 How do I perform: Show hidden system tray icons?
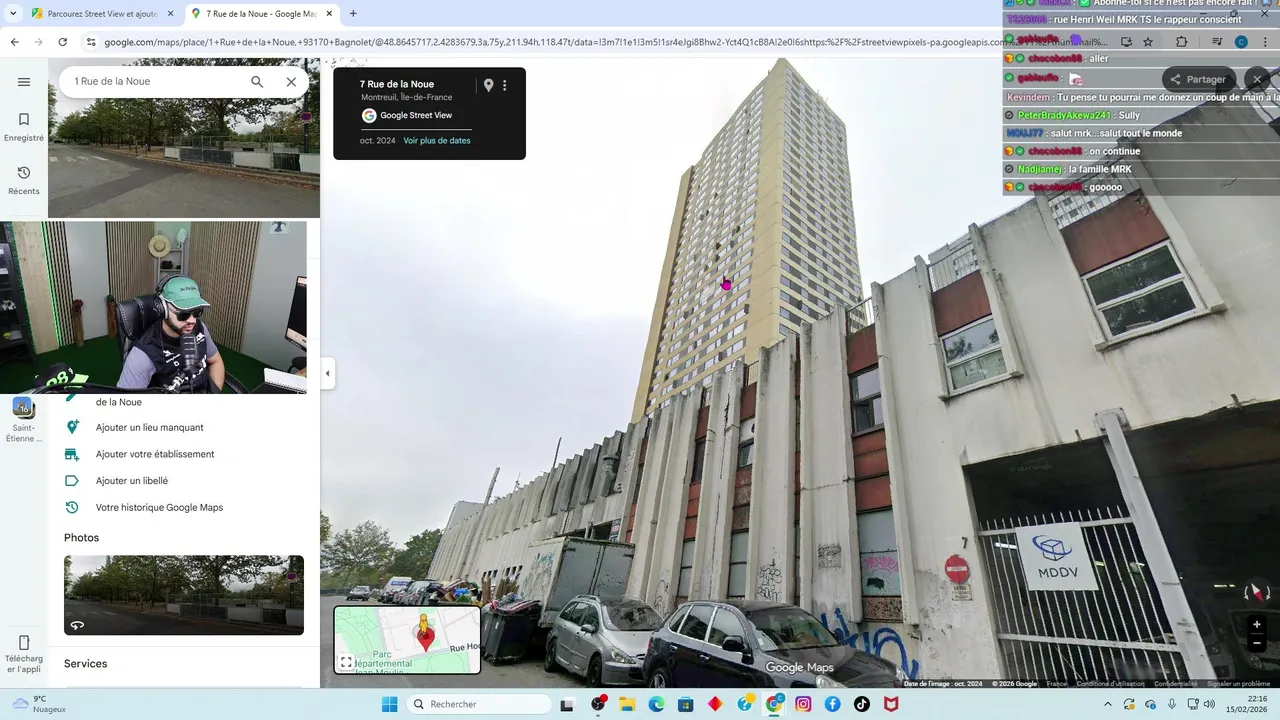tap(1107, 704)
